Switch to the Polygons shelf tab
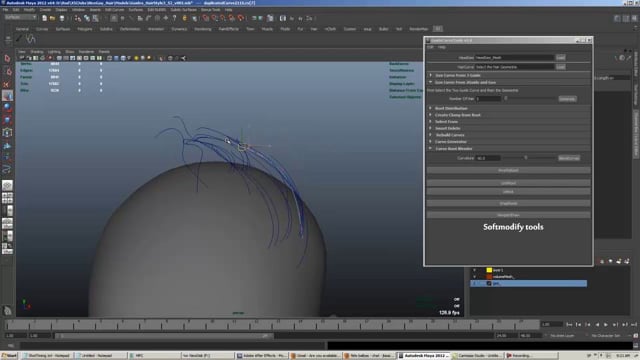This screenshot has width=640, height=360. tap(84, 29)
